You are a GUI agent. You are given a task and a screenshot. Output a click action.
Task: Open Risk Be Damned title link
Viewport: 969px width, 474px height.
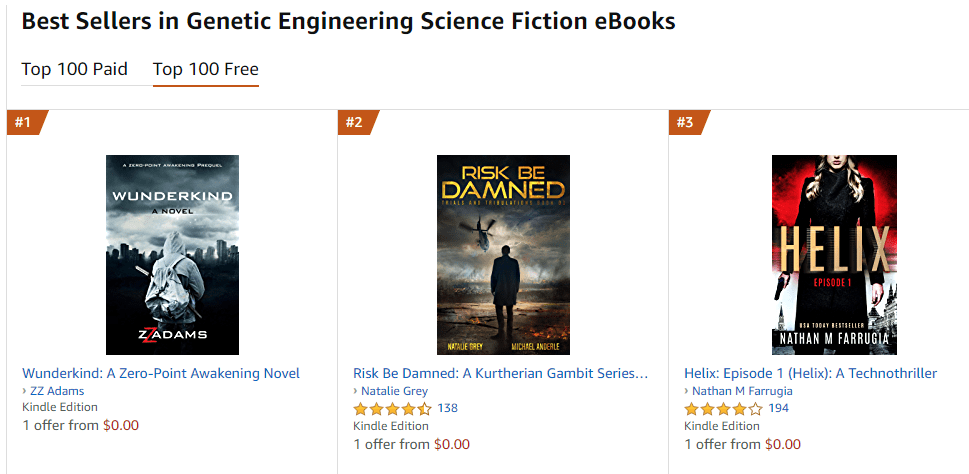[x=500, y=374]
